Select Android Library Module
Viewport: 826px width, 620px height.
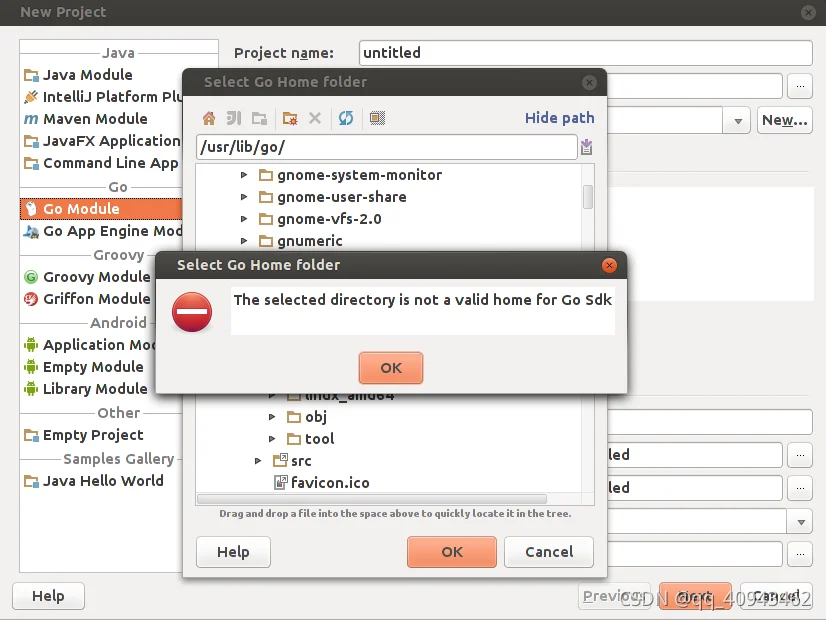(88, 389)
